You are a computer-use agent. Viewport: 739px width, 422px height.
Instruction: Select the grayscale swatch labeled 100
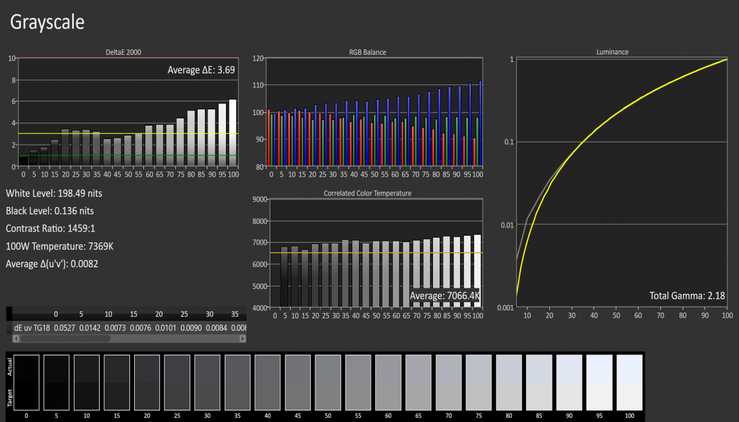point(630,382)
